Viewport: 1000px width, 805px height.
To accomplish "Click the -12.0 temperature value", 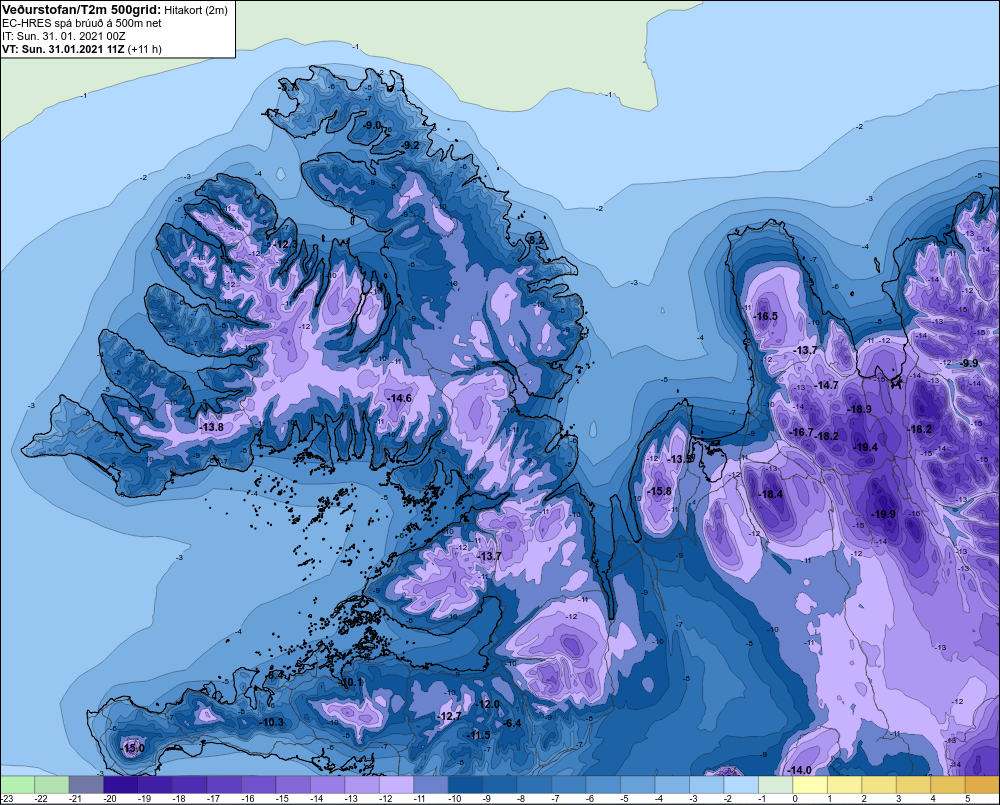I will (488, 704).
